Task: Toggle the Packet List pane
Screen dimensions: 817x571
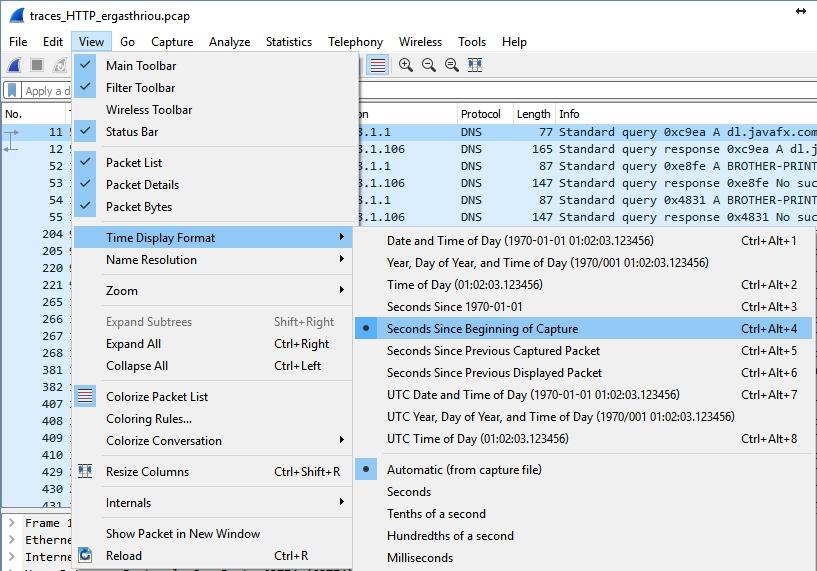Action: (x=213, y=163)
